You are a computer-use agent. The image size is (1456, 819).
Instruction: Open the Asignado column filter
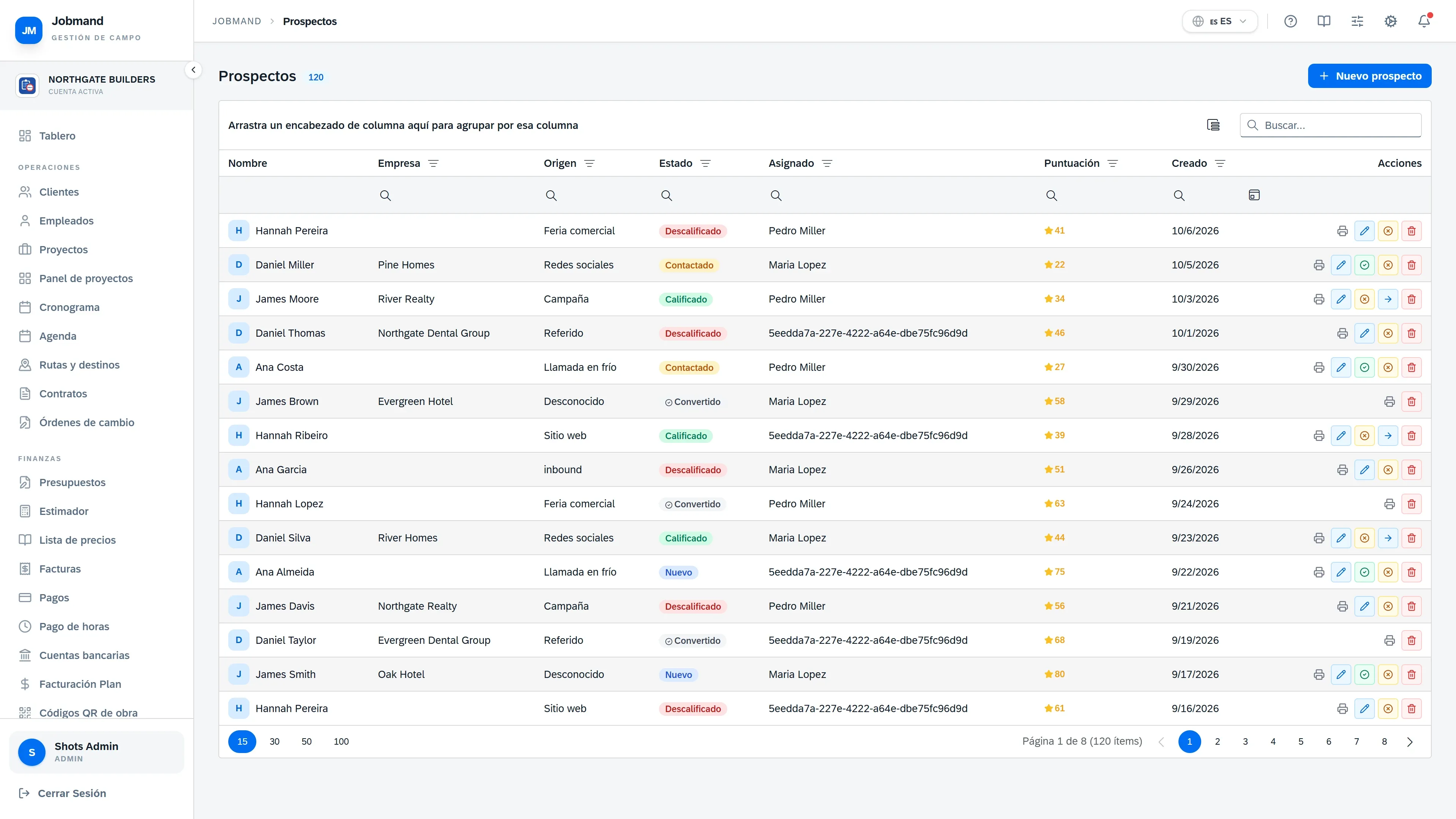point(827,163)
